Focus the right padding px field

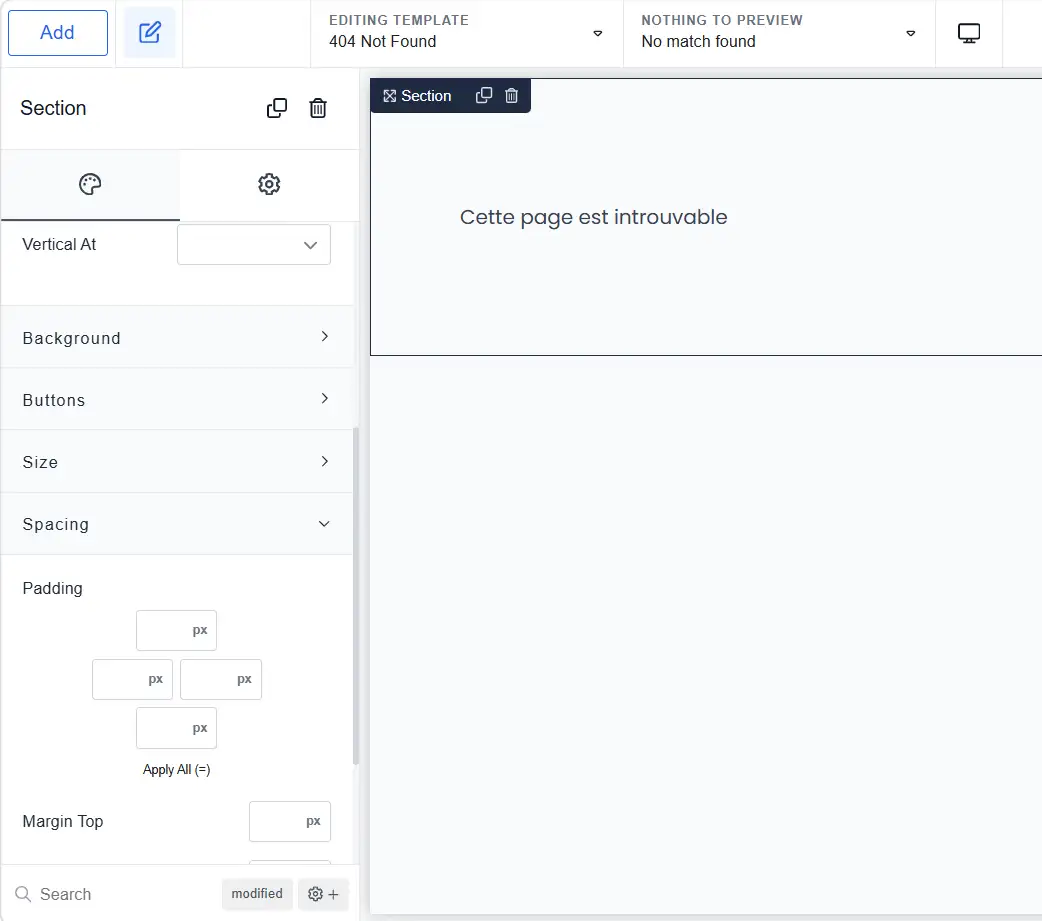pos(221,679)
